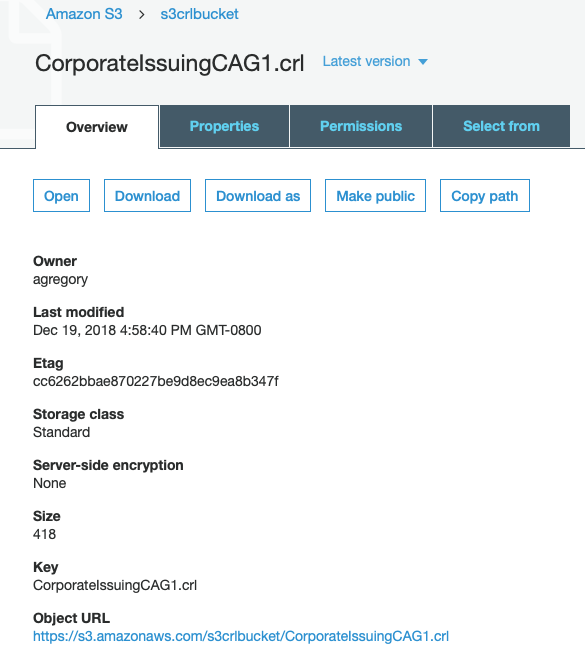Open the s3crlbucket breadcrumb link

tap(199, 14)
